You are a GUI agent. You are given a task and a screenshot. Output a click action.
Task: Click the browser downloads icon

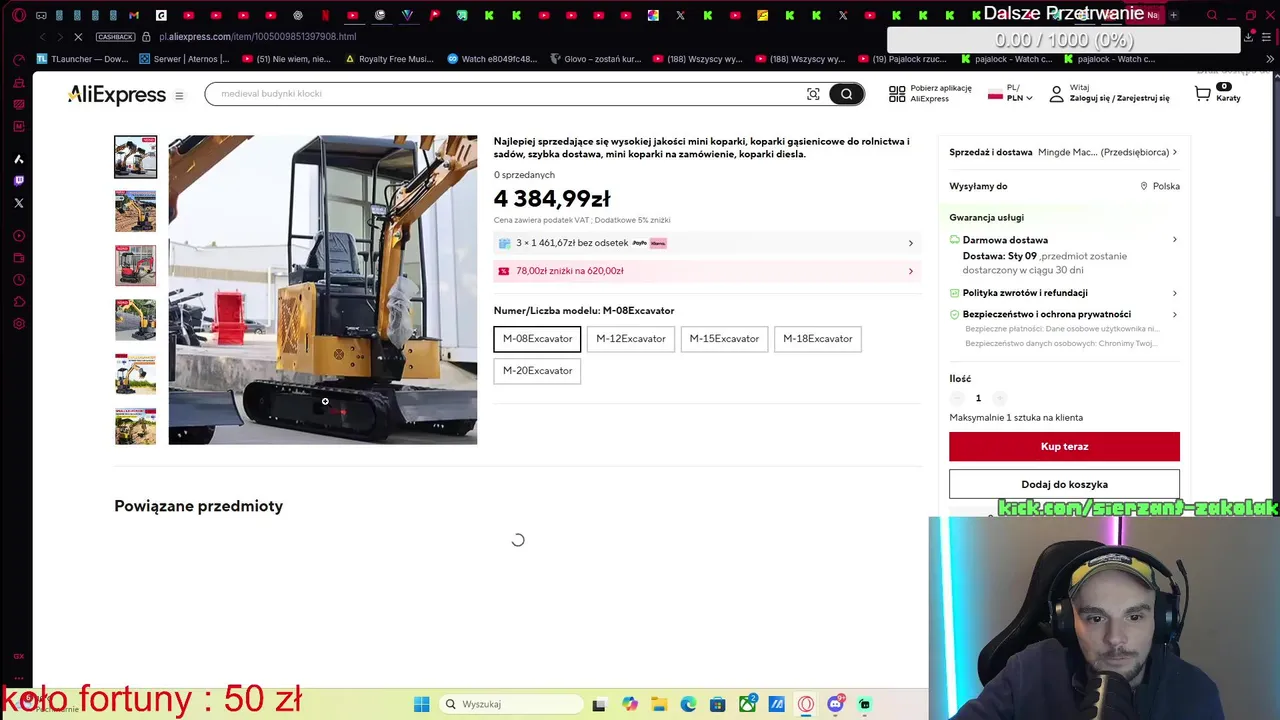[1249, 37]
